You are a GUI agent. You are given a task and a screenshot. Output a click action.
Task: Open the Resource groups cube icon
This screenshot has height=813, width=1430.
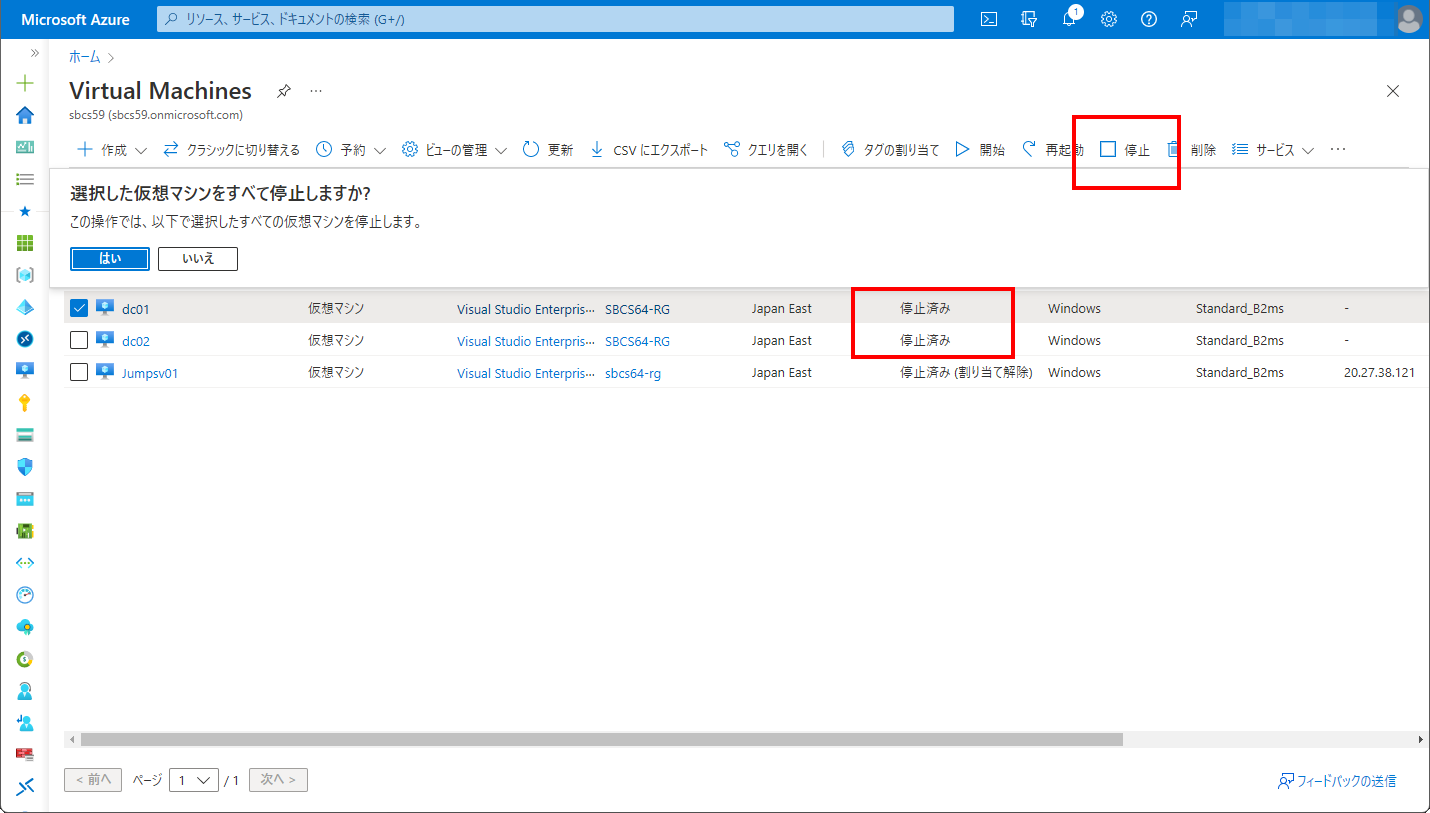pos(25,275)
